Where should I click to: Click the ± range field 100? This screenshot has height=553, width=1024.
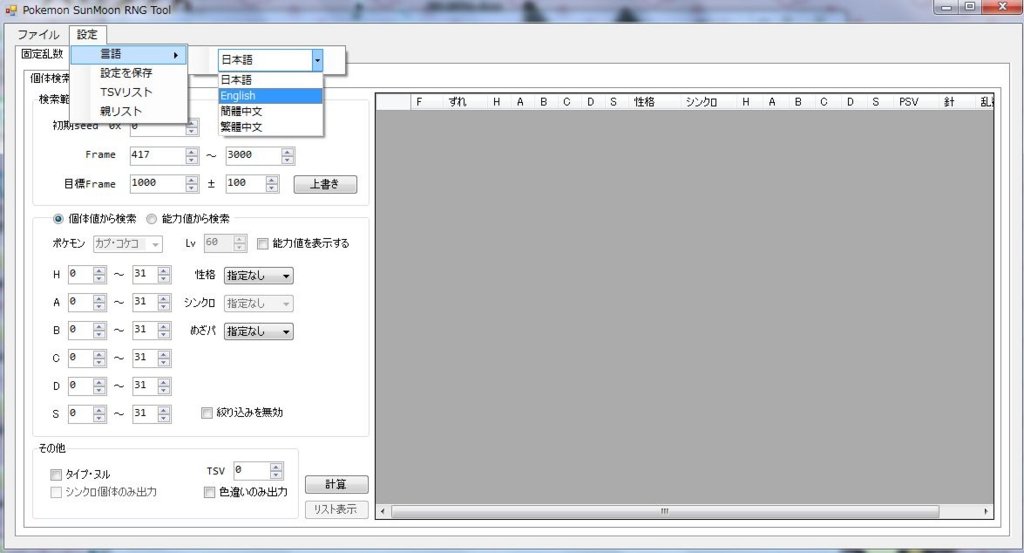click(x=246, y=183)
